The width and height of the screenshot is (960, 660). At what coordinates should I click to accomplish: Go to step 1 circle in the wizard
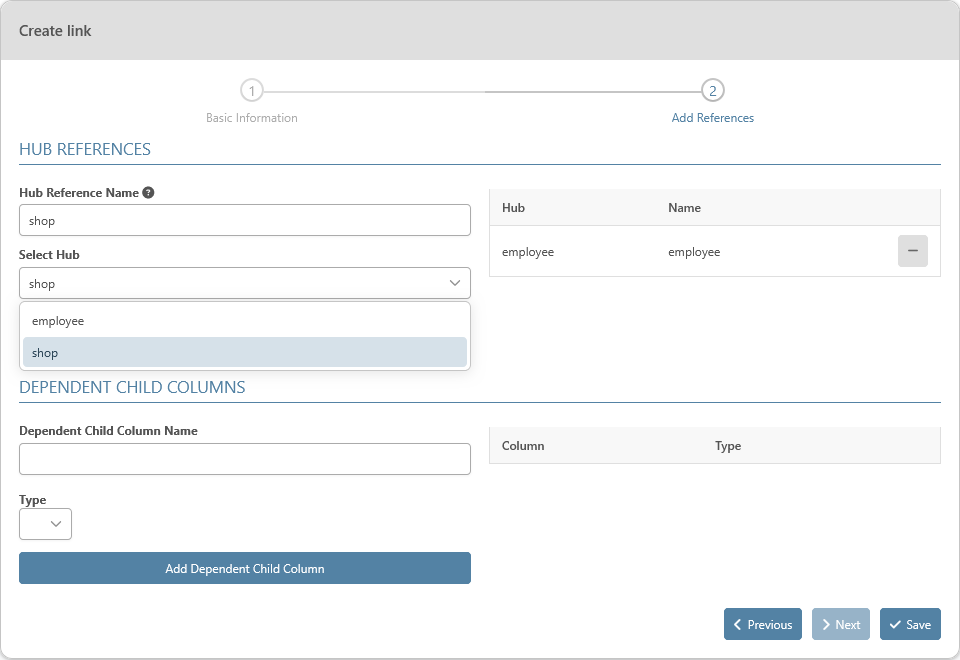pos(252,91)
